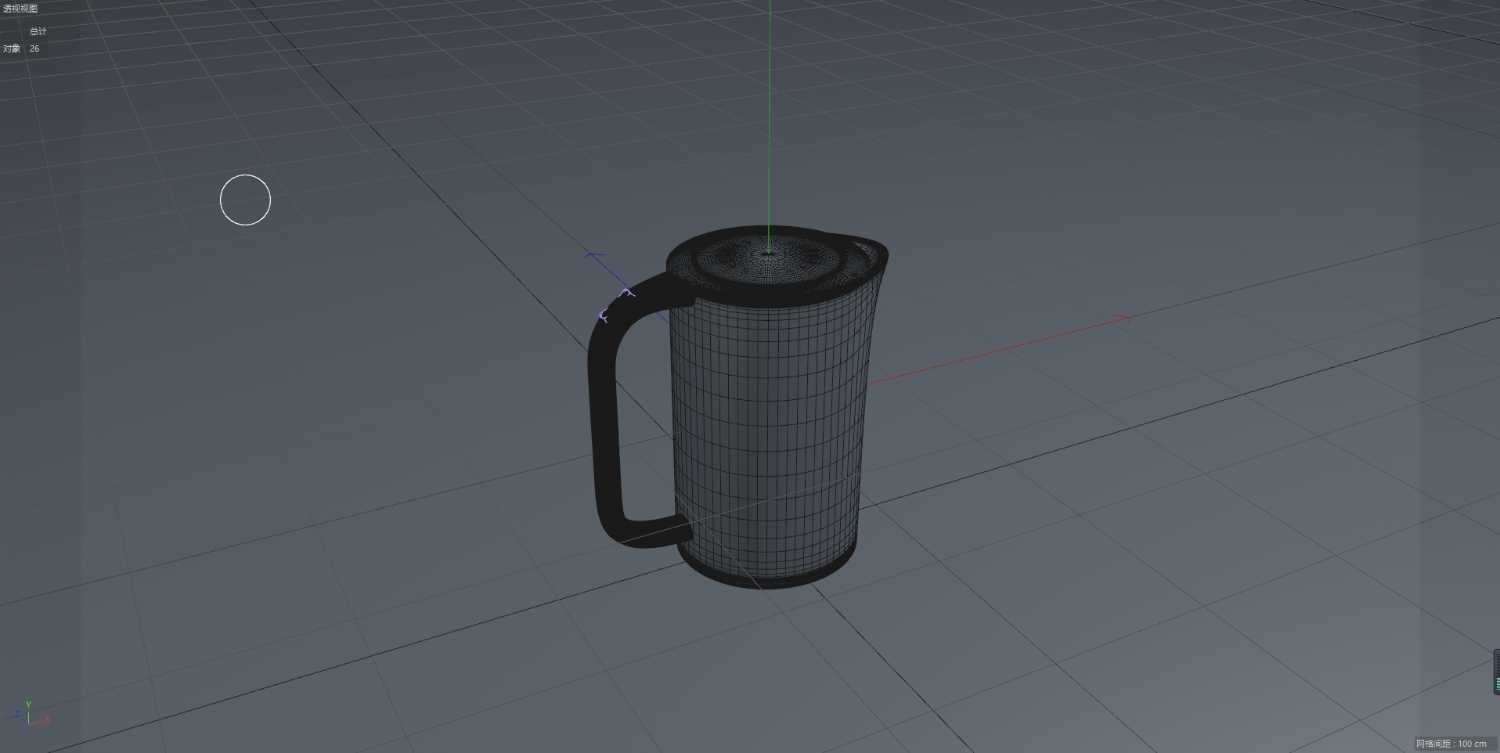Viewport: 1500px width, 753px height.
Task: Click the 对象 statistics row label
Action: click(x=11, y=48)
